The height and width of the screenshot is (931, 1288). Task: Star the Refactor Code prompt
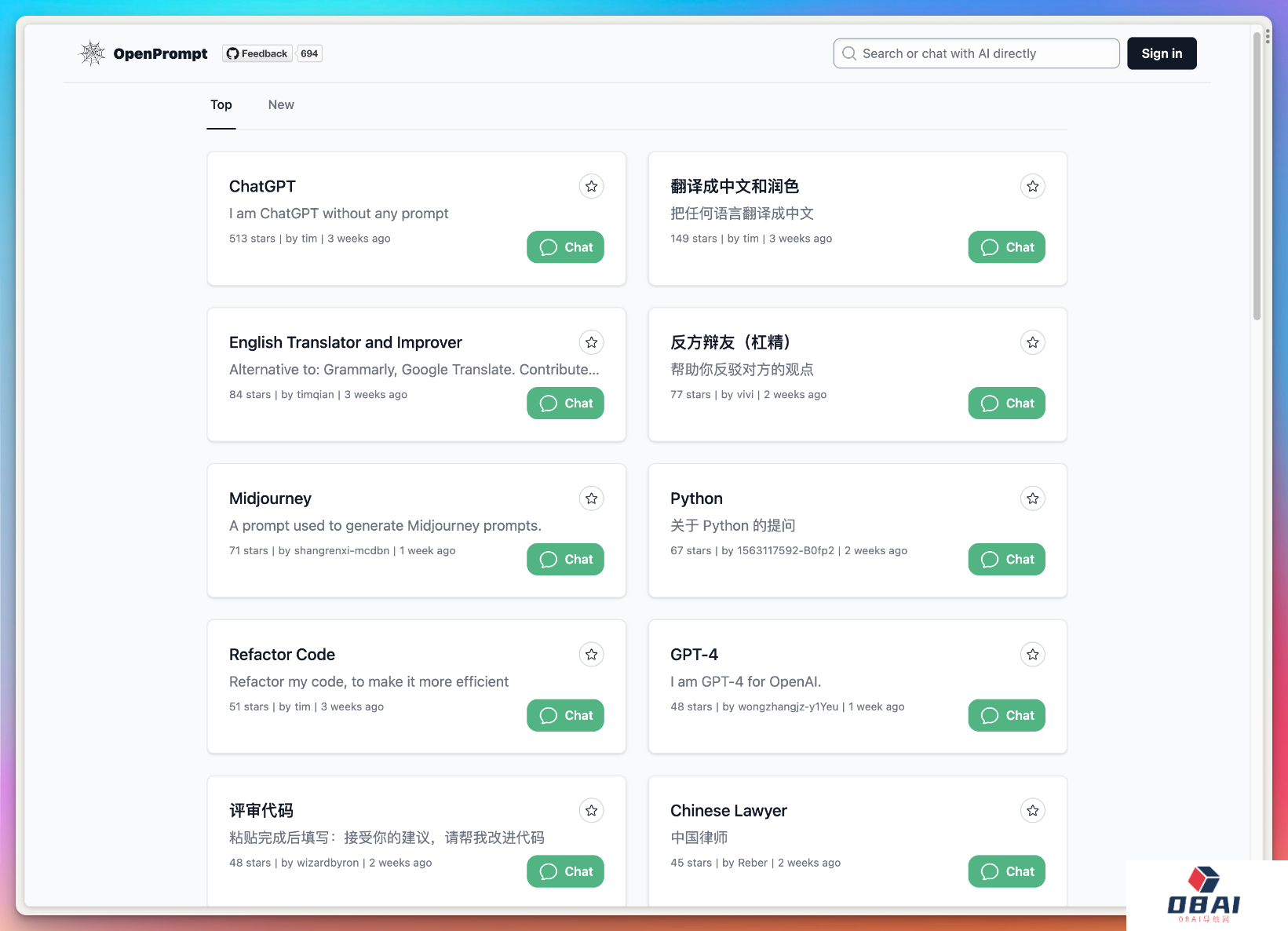591,655
